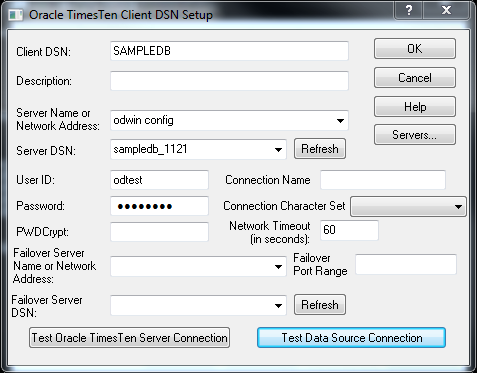The width and height of the screenshot is (477, 373).
Task: Click into the Description field
Action: coord(229,81)
